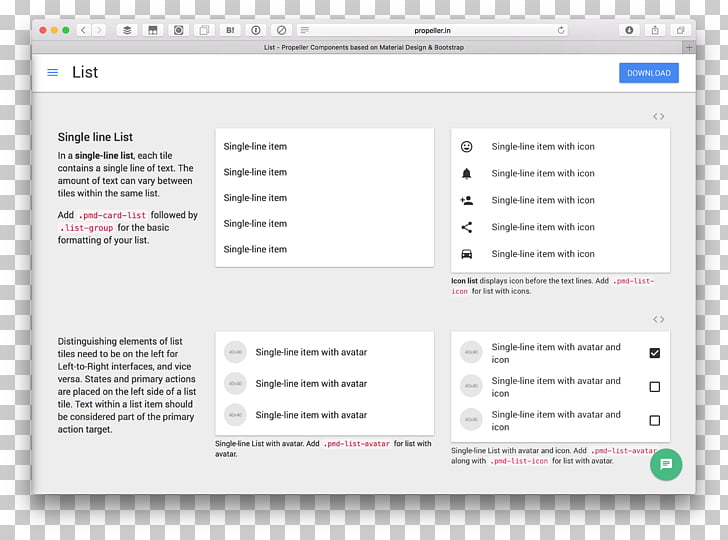This screenshot has height=540, width=728.
Task: Click the blue DOWNLOAD button
Action: tap(649, 73)
